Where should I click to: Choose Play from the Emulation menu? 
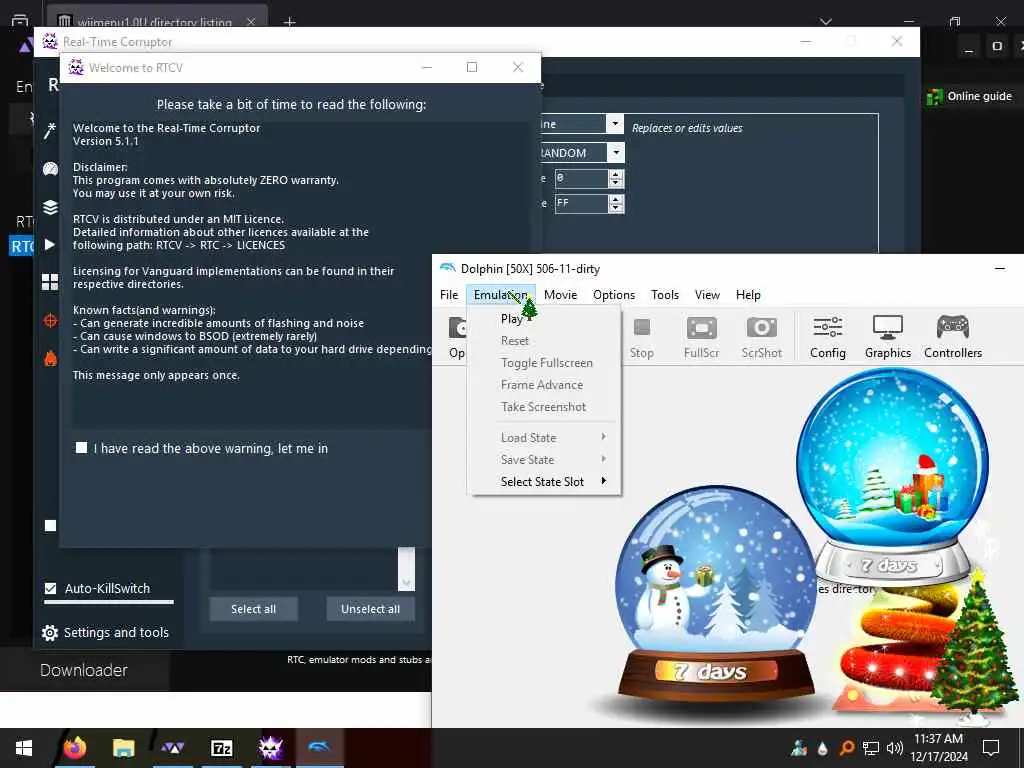[544, 319]
